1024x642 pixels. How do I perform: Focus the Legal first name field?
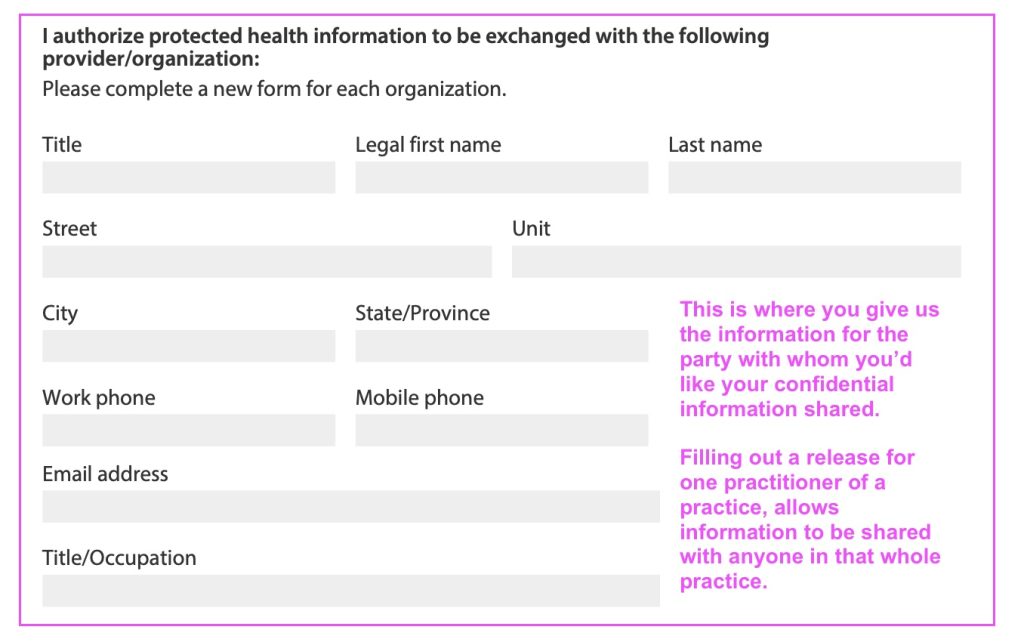coord(502,177)
